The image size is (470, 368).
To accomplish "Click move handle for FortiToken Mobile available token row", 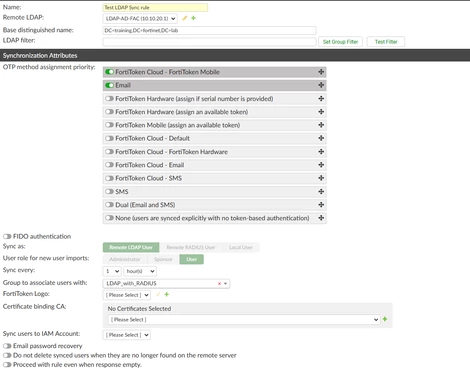I will click(321, 125).
